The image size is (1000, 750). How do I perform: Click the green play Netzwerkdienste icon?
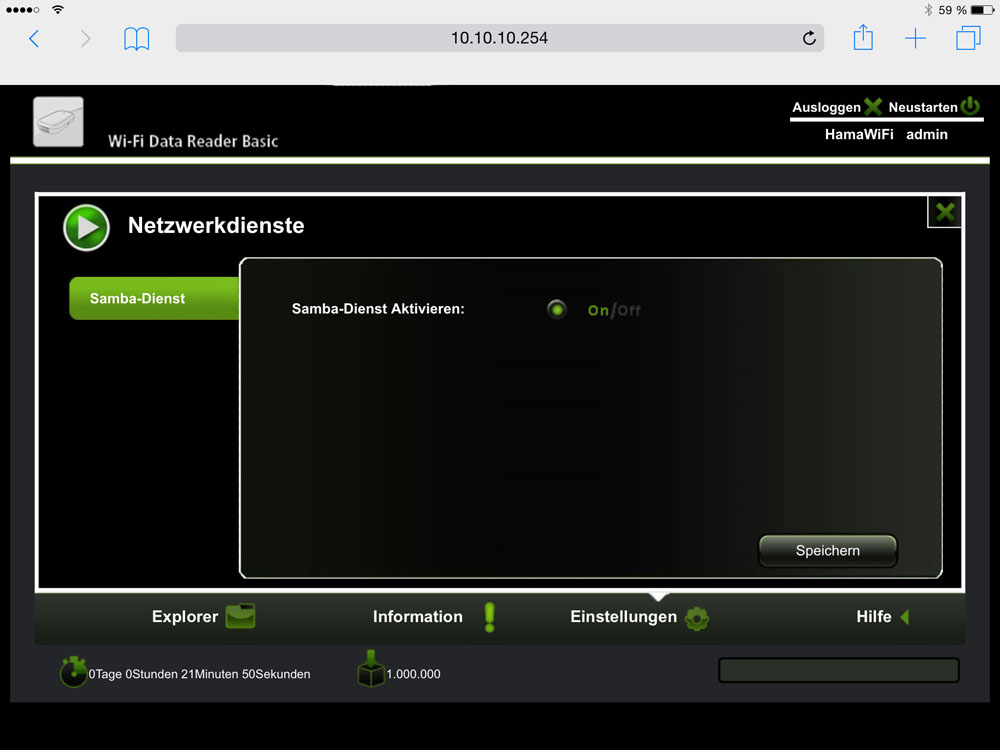coord(86,227)
